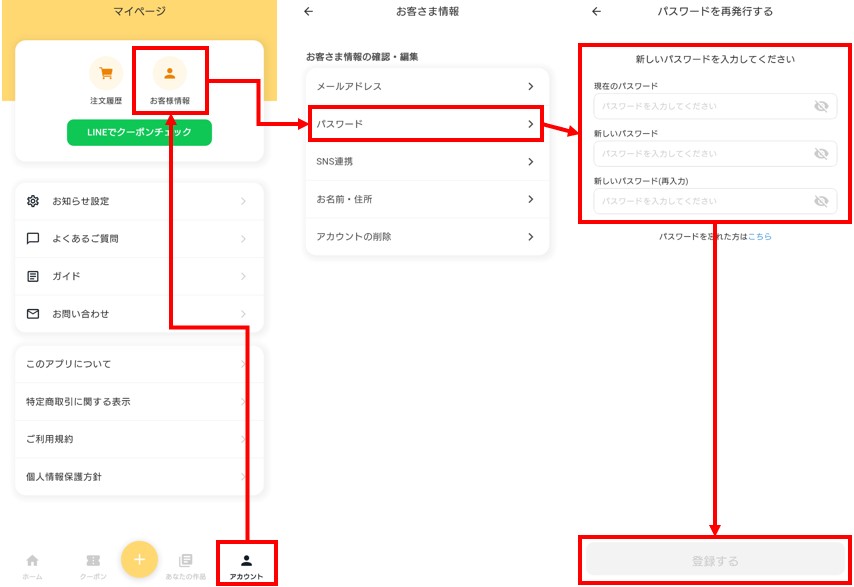
Task: Open the お知らせ設定 row
Action: tap(139, 201)
